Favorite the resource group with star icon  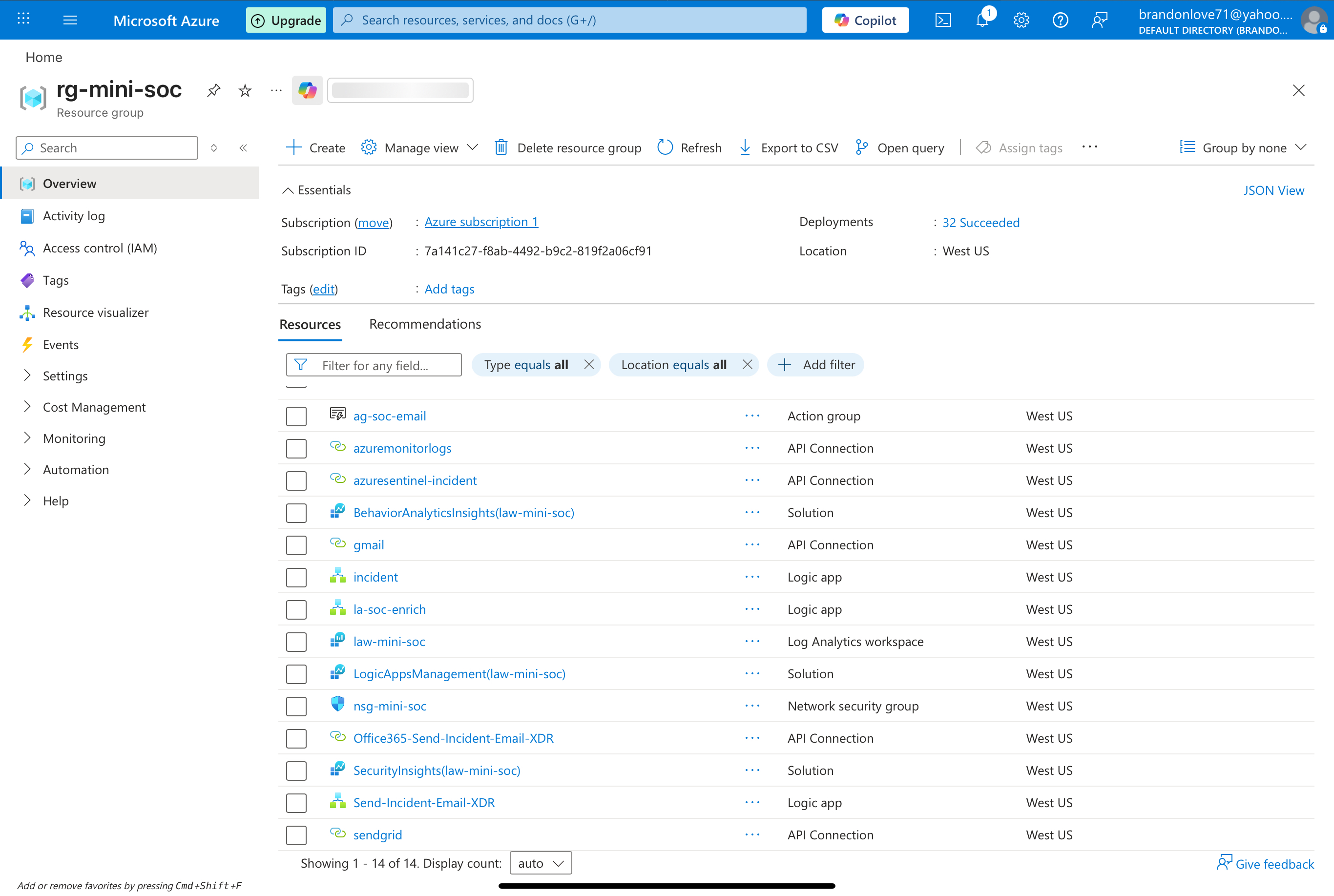coord(245,90)
